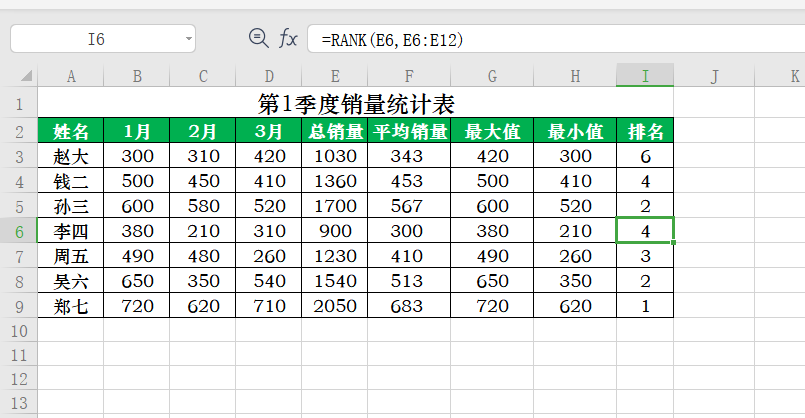Click the 最小值 header cell
This screenshot has height=418, width=805.
tap(575, 131)
